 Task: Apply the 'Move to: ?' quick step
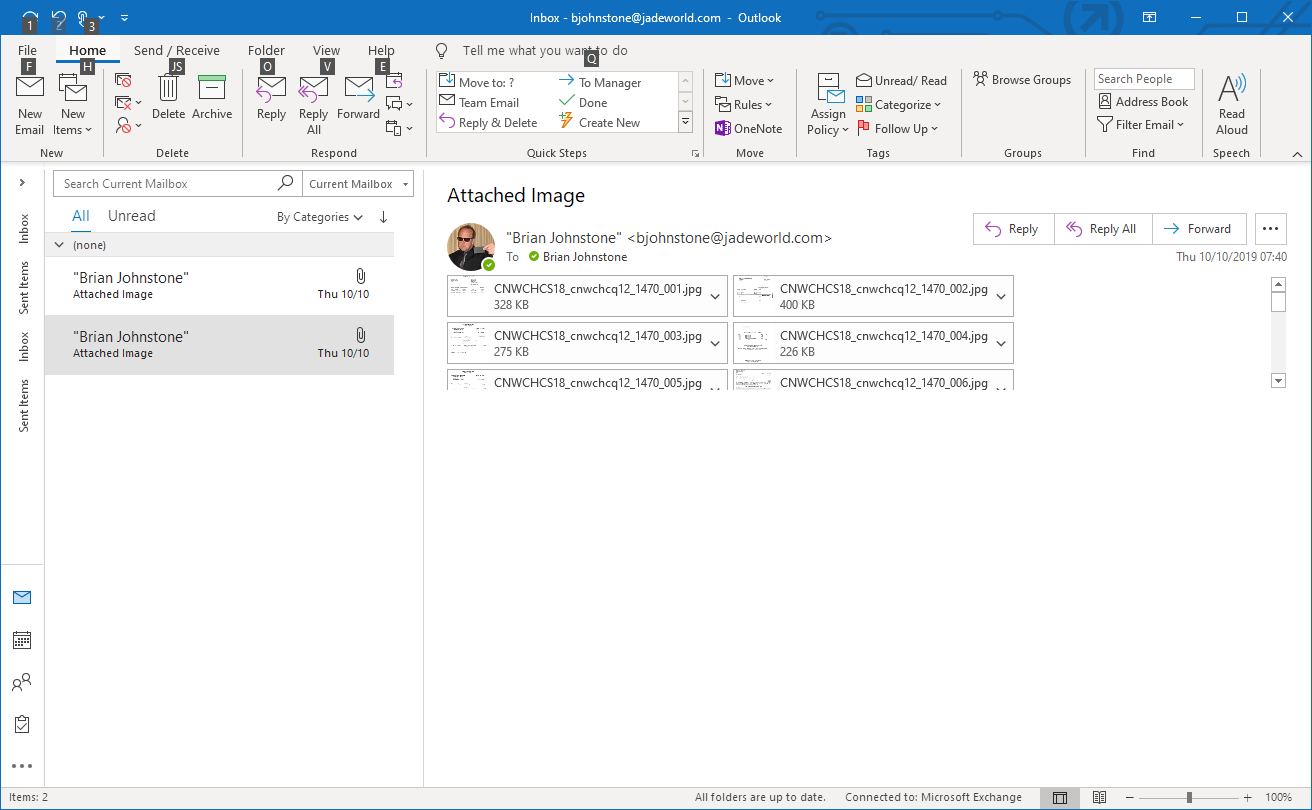click(477, 83)
